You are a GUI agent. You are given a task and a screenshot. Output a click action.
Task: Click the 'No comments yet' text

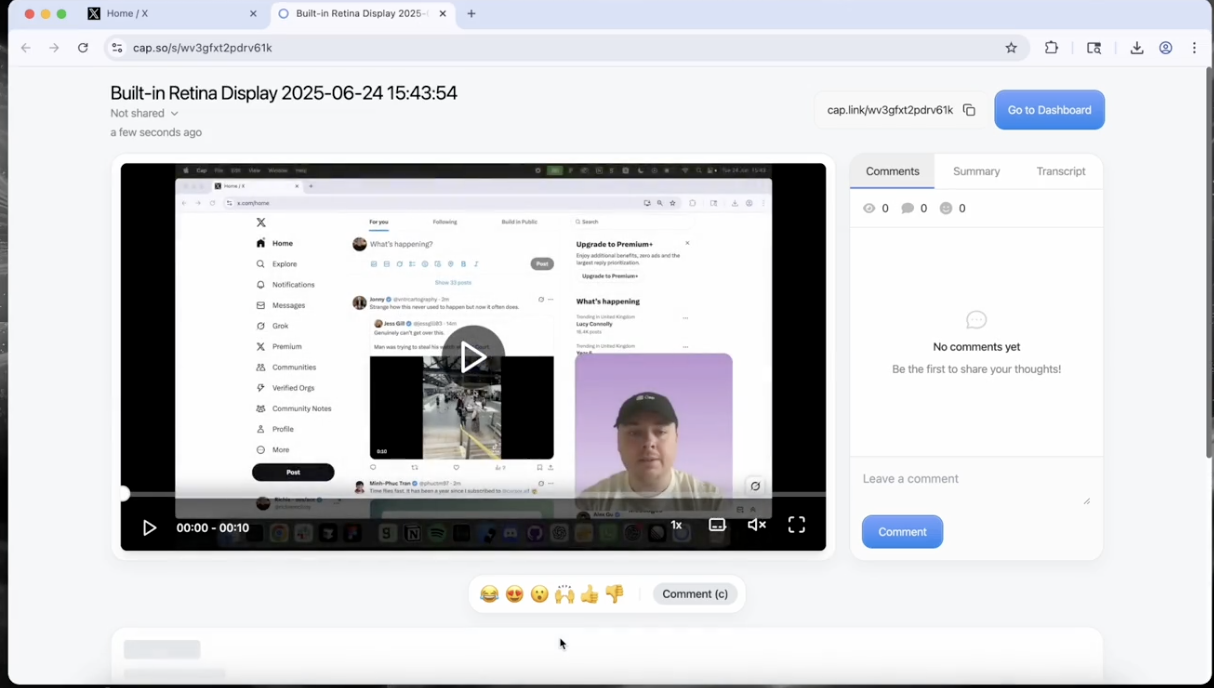pyautogui.click(x=976, y=347)
